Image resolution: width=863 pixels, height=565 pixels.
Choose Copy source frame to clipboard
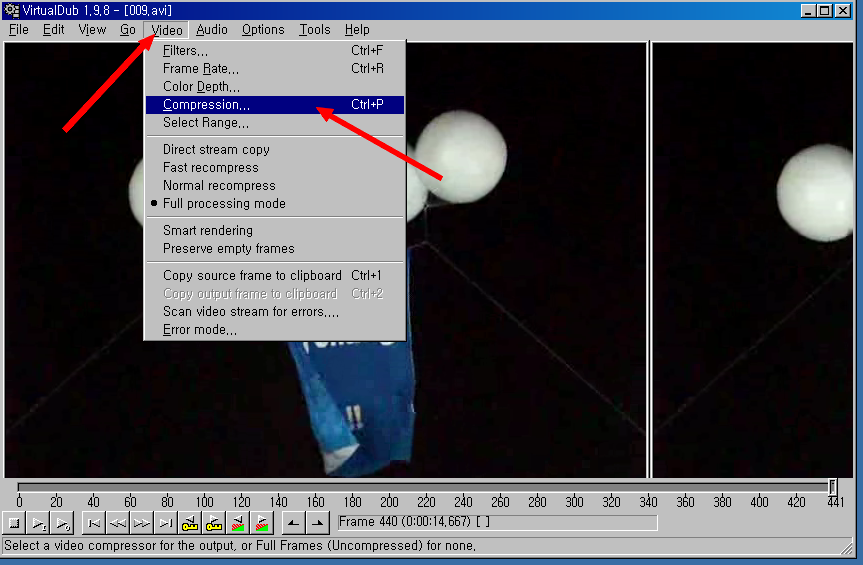[x=275, y=276]
